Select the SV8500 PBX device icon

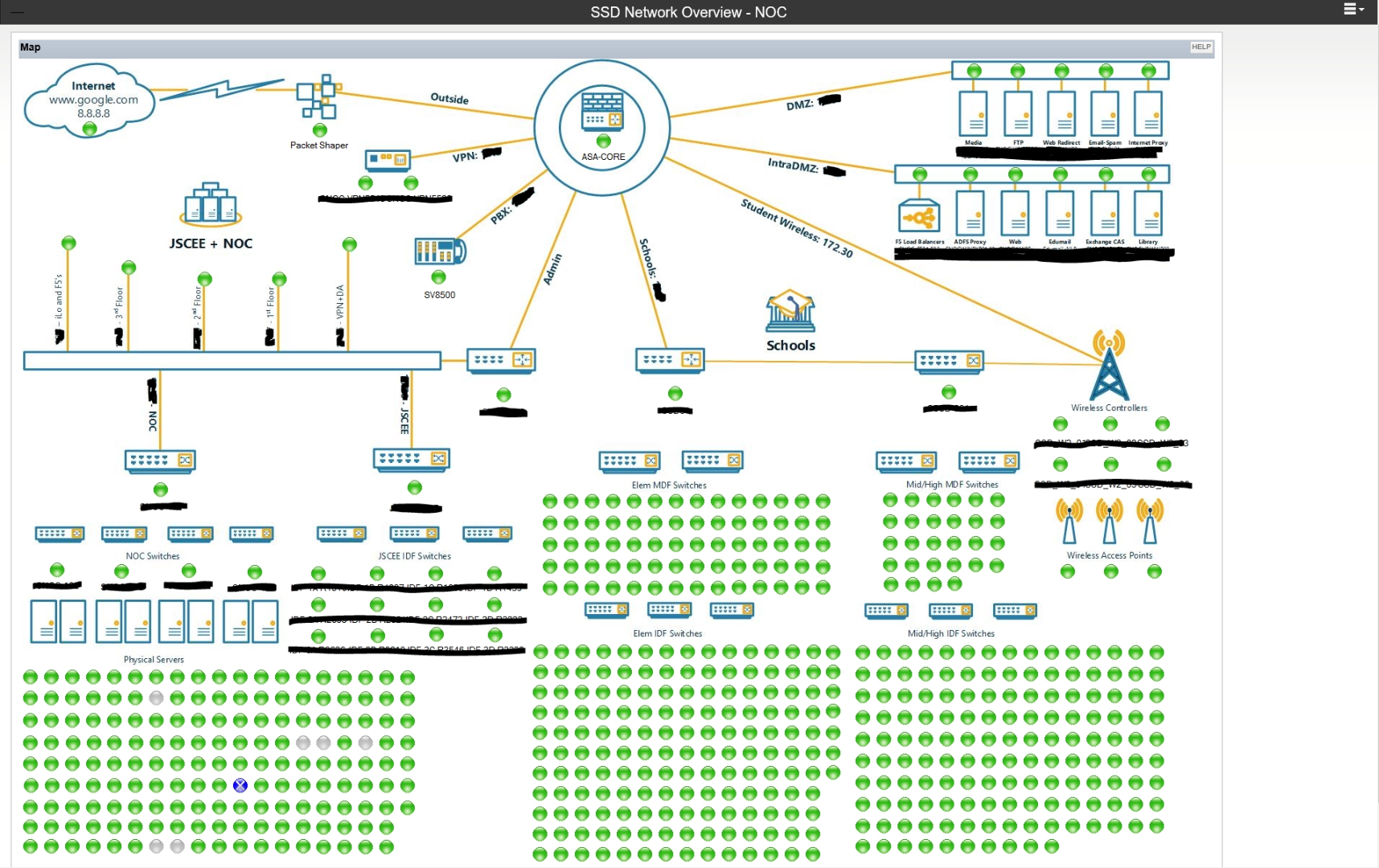pos(440,251)
